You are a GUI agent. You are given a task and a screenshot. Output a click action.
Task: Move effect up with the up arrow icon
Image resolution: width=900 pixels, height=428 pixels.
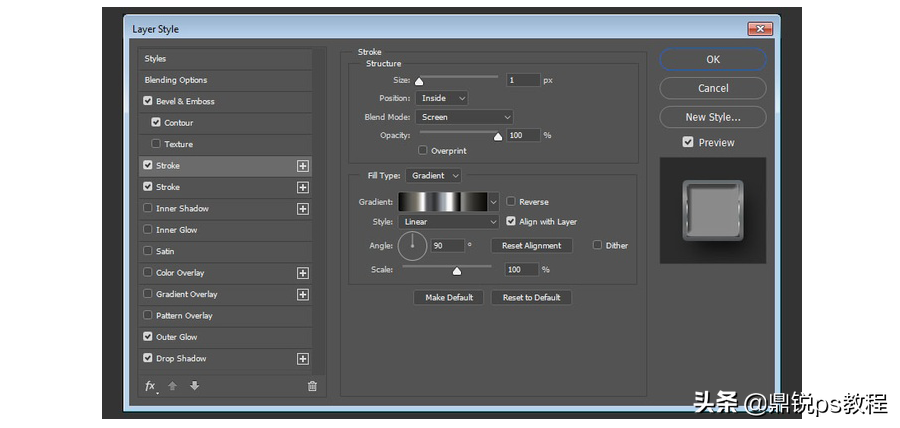(x=172, y=386)
